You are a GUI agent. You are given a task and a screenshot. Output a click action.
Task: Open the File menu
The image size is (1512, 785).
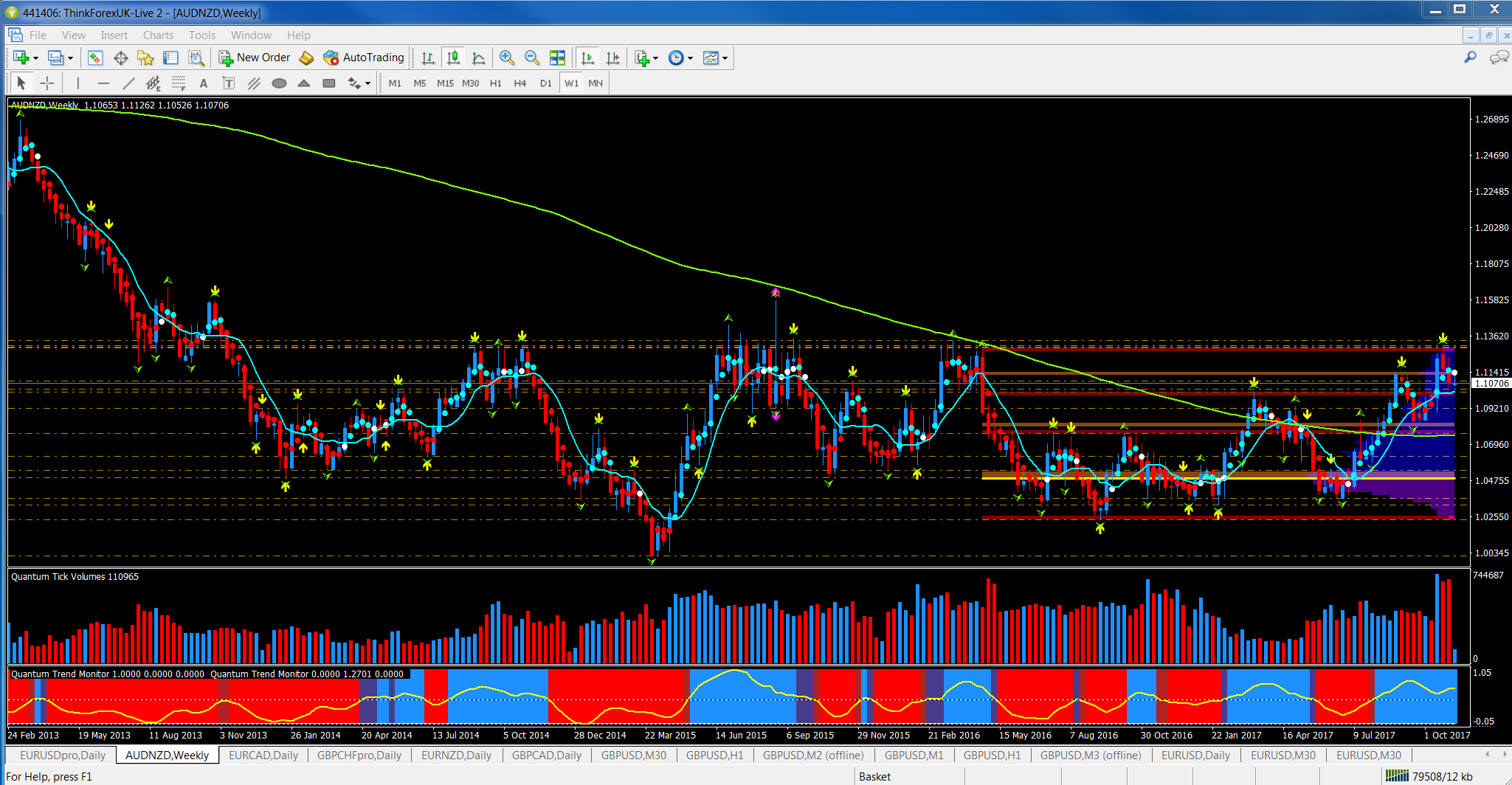(38, 35)
